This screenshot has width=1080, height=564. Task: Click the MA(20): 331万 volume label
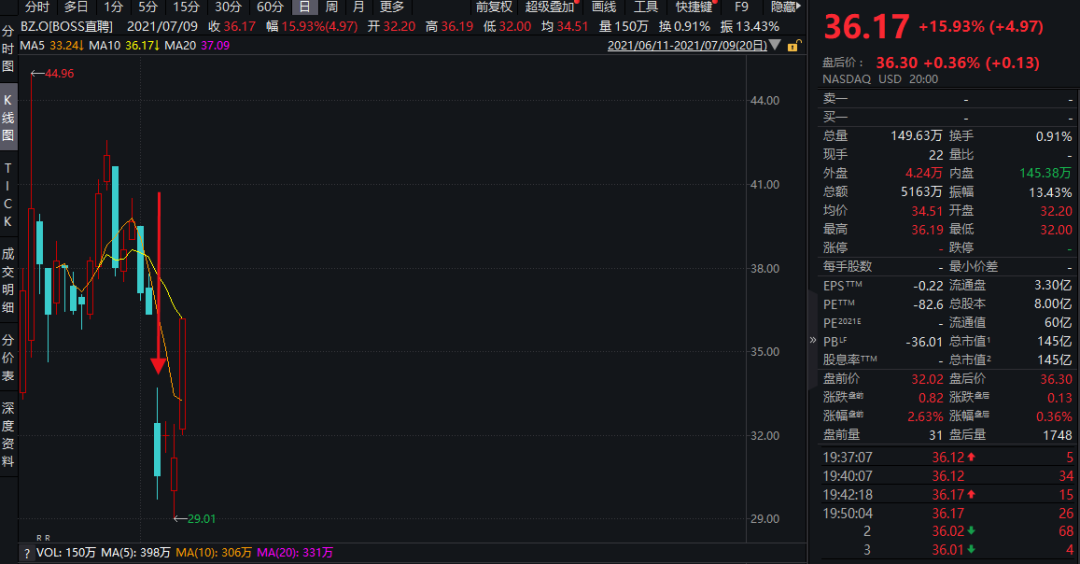[295, 553]
